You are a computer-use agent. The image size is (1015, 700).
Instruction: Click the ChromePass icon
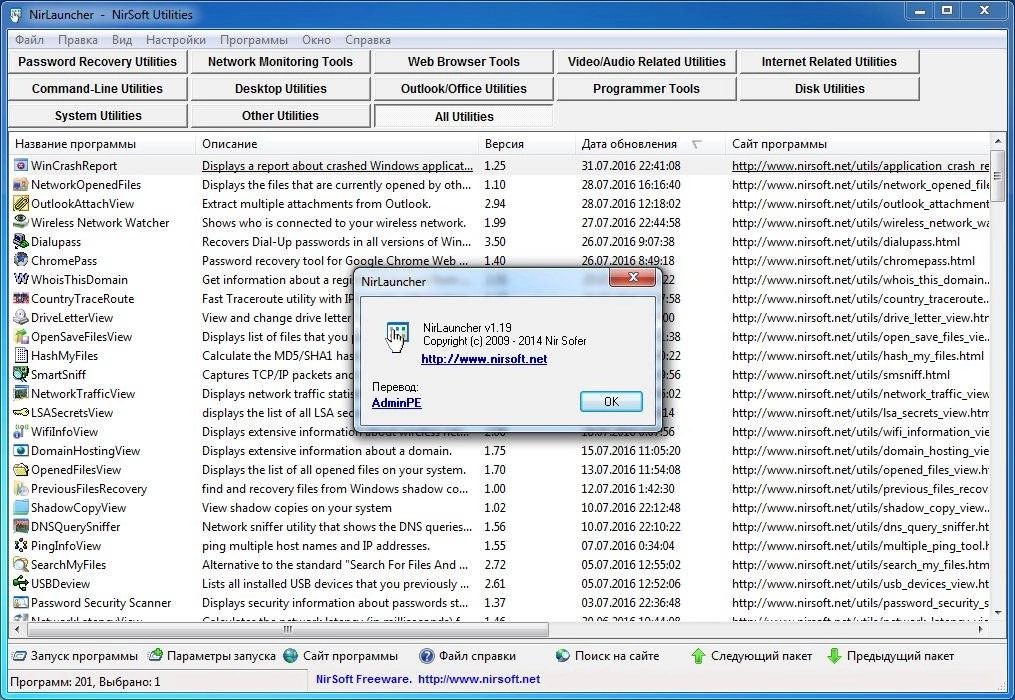point(21,260)
